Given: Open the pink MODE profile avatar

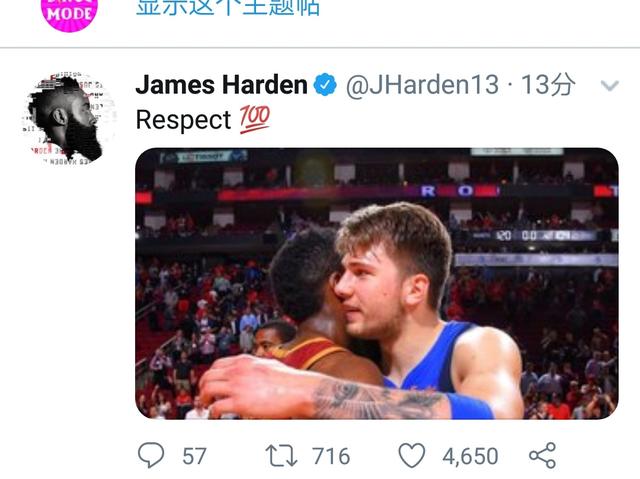Looking at the screenshot, I should (69, 14).
